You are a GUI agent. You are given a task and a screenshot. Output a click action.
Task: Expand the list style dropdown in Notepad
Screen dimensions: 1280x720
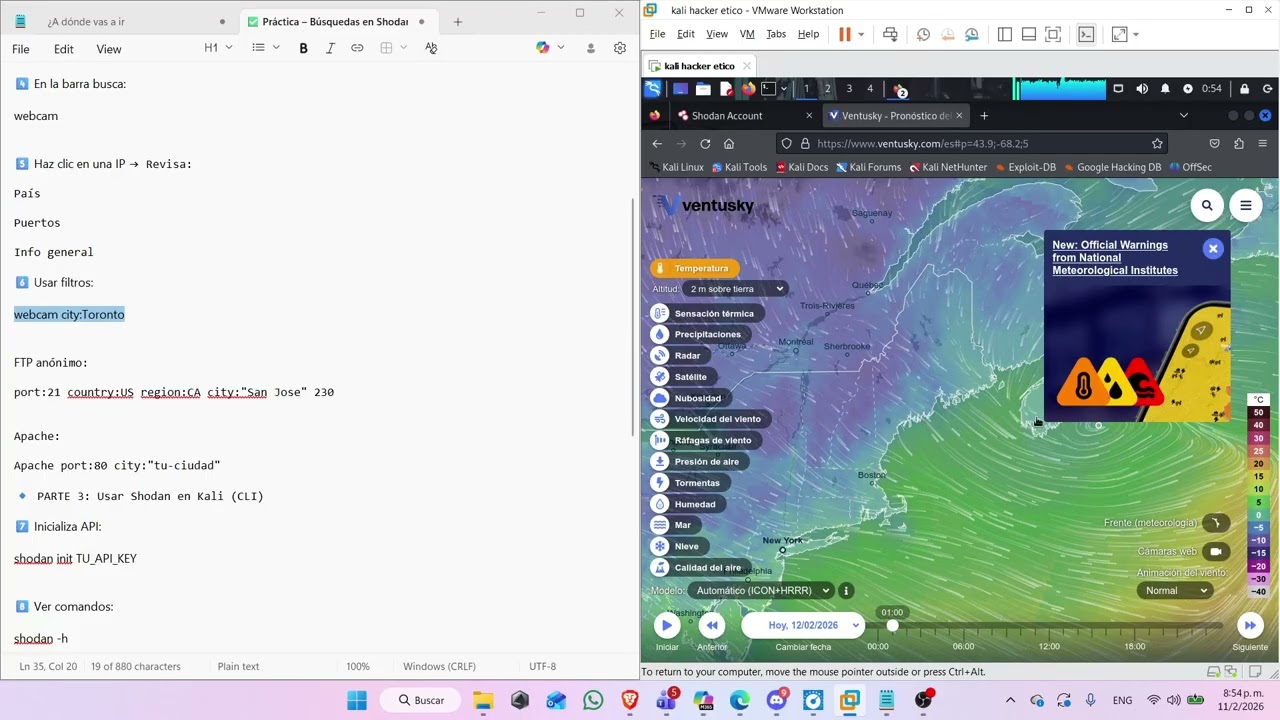[265, 48]
